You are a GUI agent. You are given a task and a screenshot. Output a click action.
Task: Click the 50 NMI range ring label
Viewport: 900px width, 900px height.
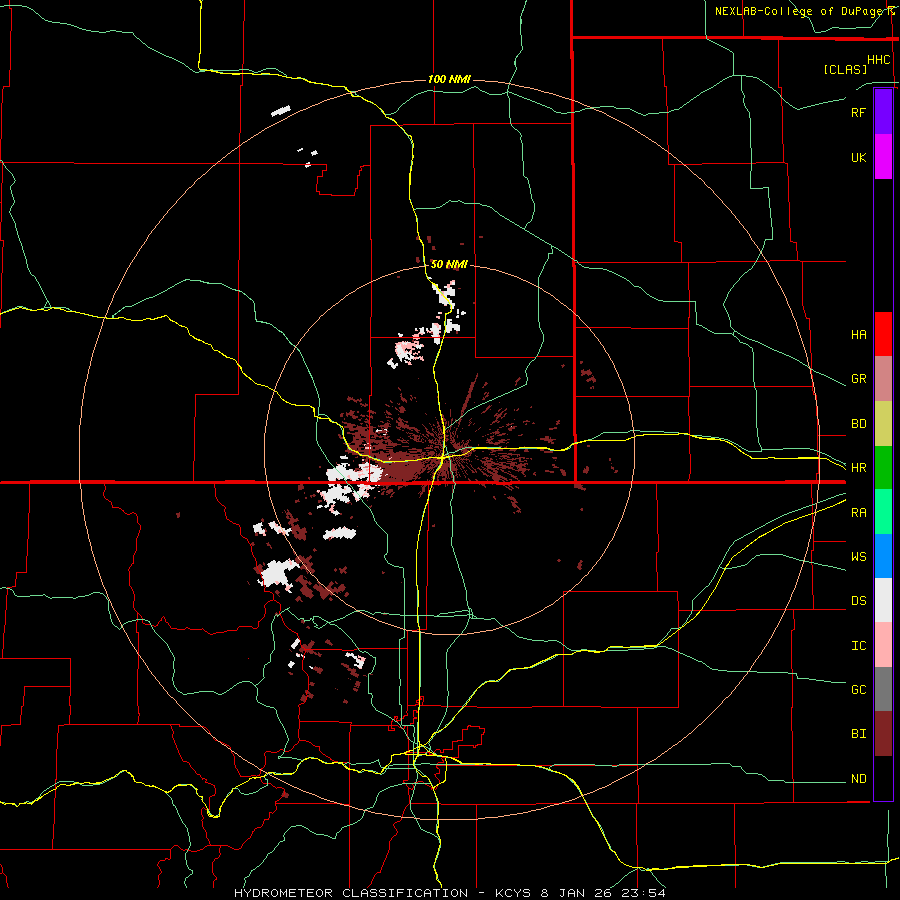coord(449,264)
